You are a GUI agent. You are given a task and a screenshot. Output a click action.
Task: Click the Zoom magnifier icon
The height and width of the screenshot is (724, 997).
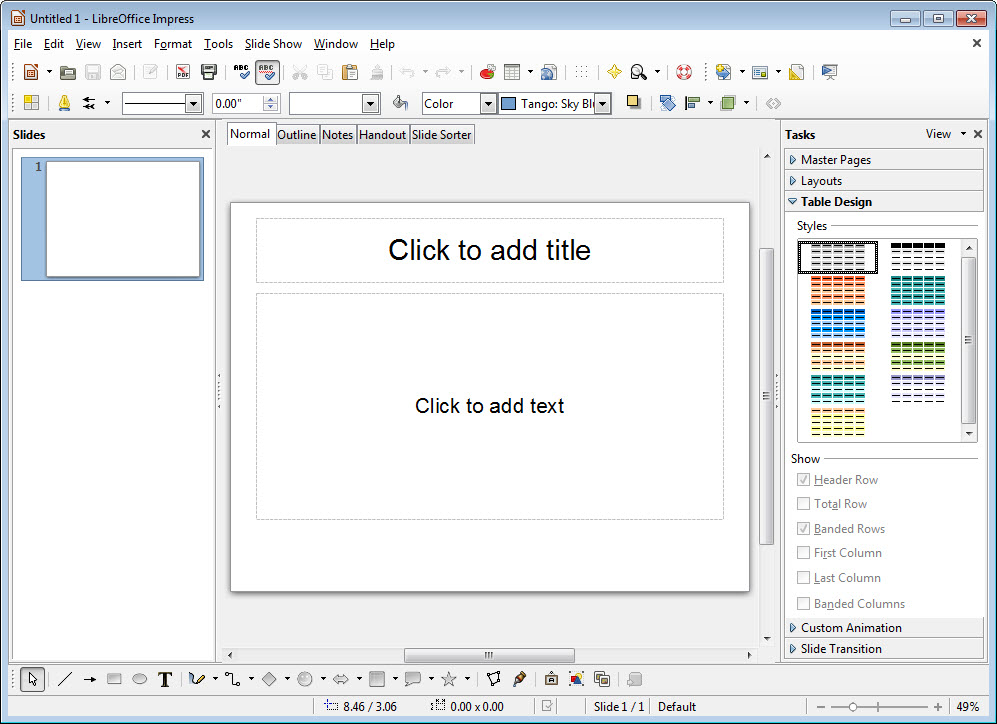click(x=638, y=72)
